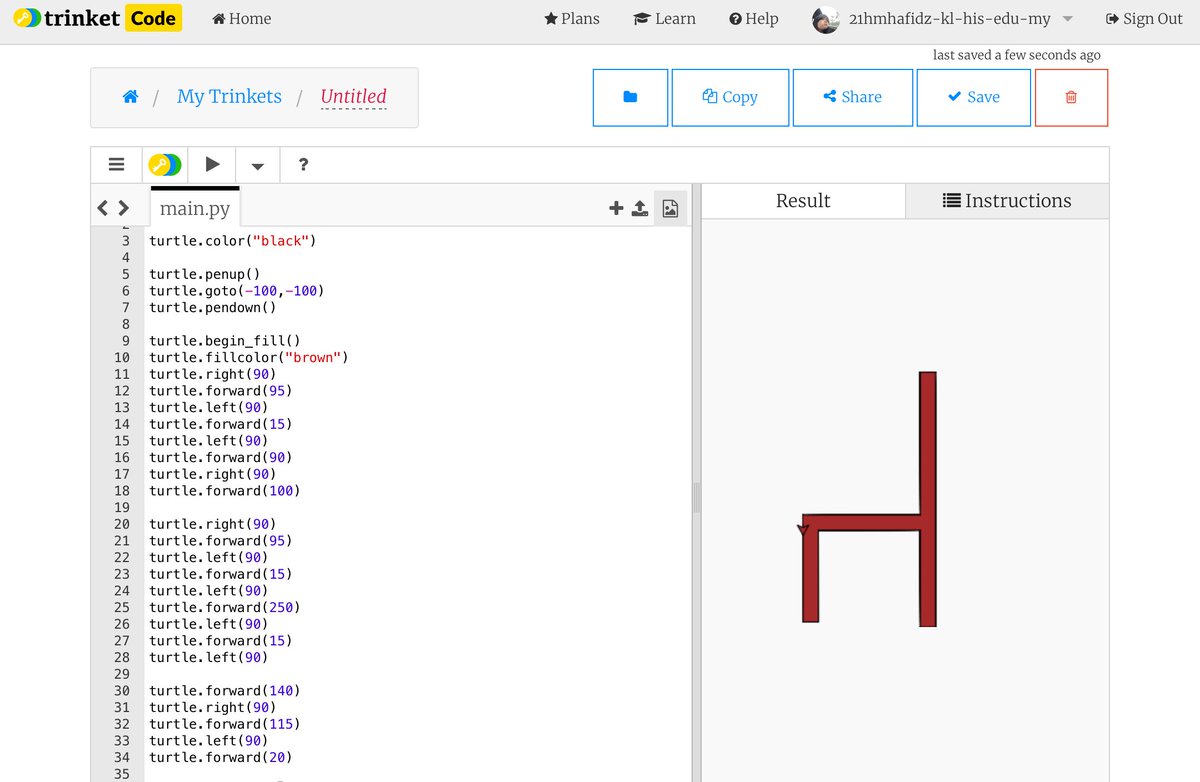Screen dimensions: 1200x782
Task: Click code line turtle.penup()
Action: tap(205, 274)
